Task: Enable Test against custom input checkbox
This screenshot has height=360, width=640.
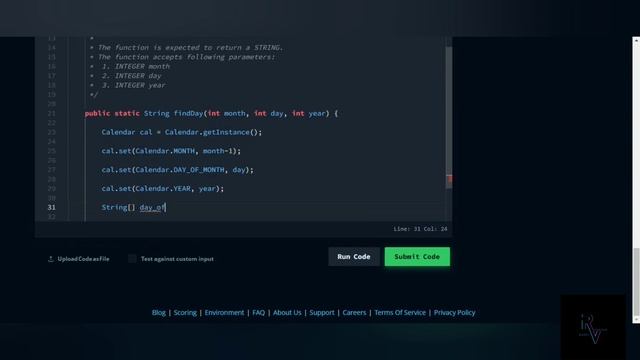Action: tap(132, 259)
